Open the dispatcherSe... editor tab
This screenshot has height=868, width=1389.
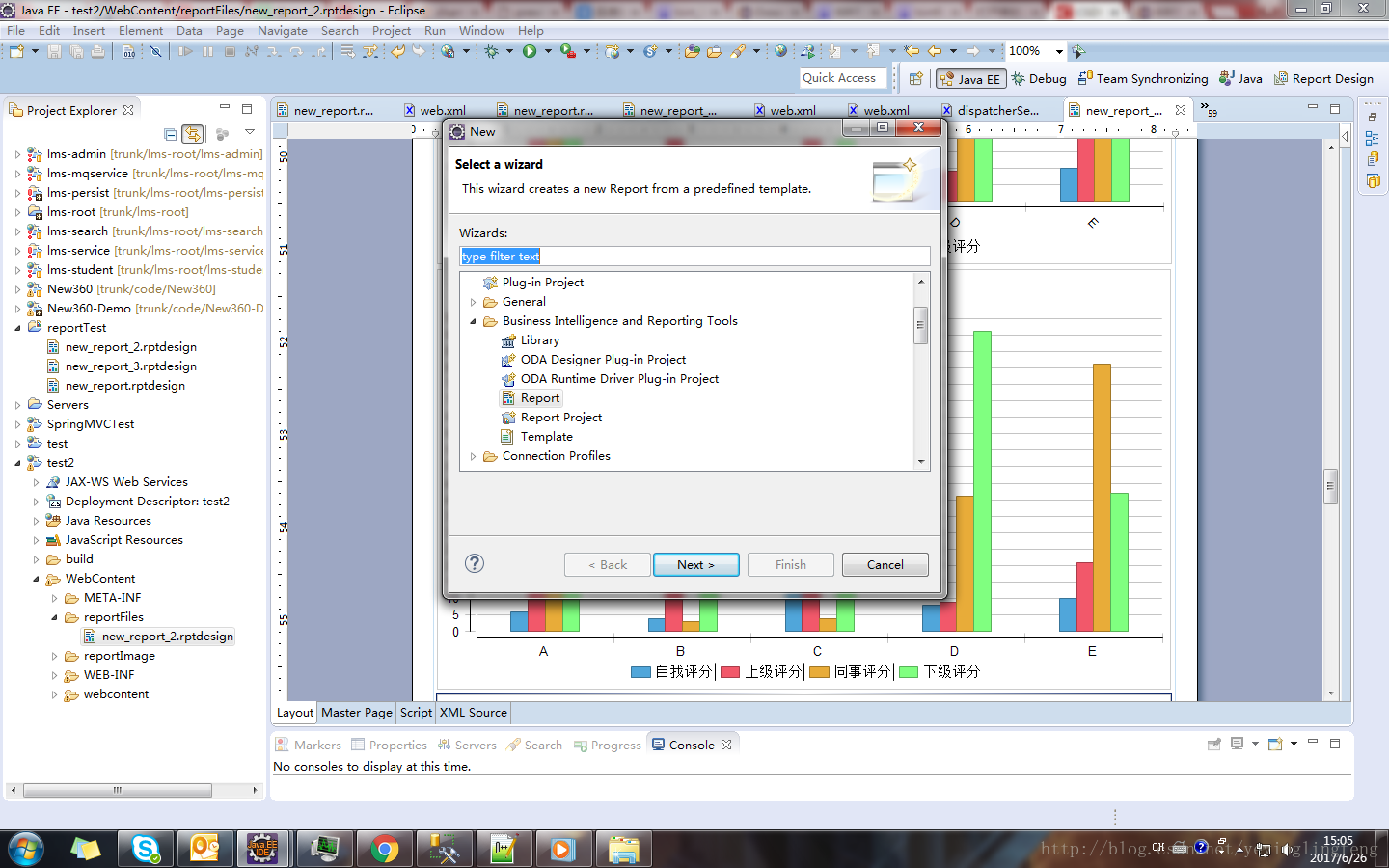click(992, 110)
